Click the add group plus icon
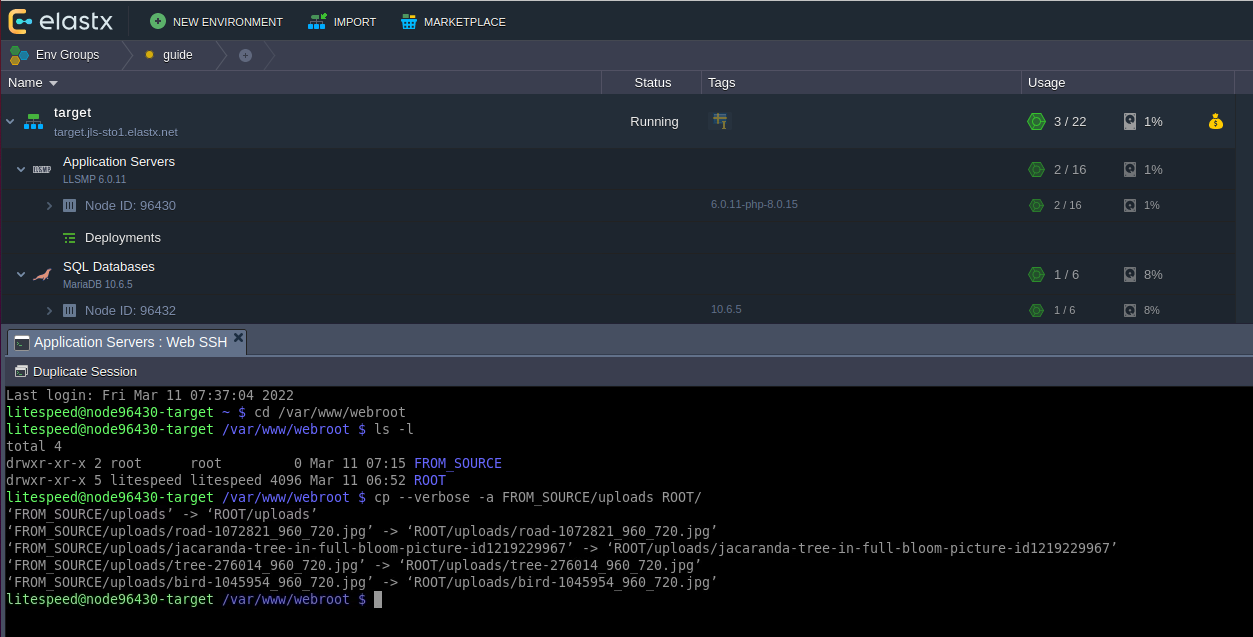The height and width of the screenshot is (637, 1253). coord(245,55)
